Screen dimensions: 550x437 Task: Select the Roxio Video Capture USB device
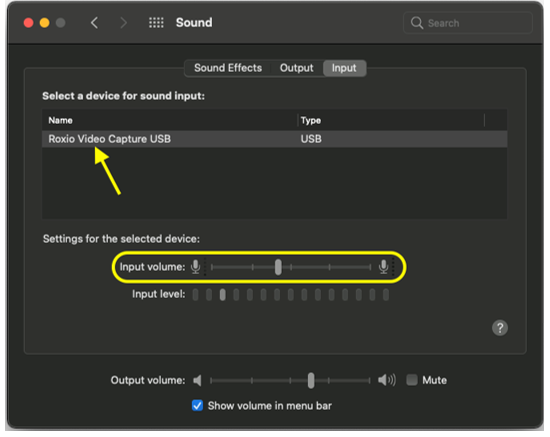274,139
